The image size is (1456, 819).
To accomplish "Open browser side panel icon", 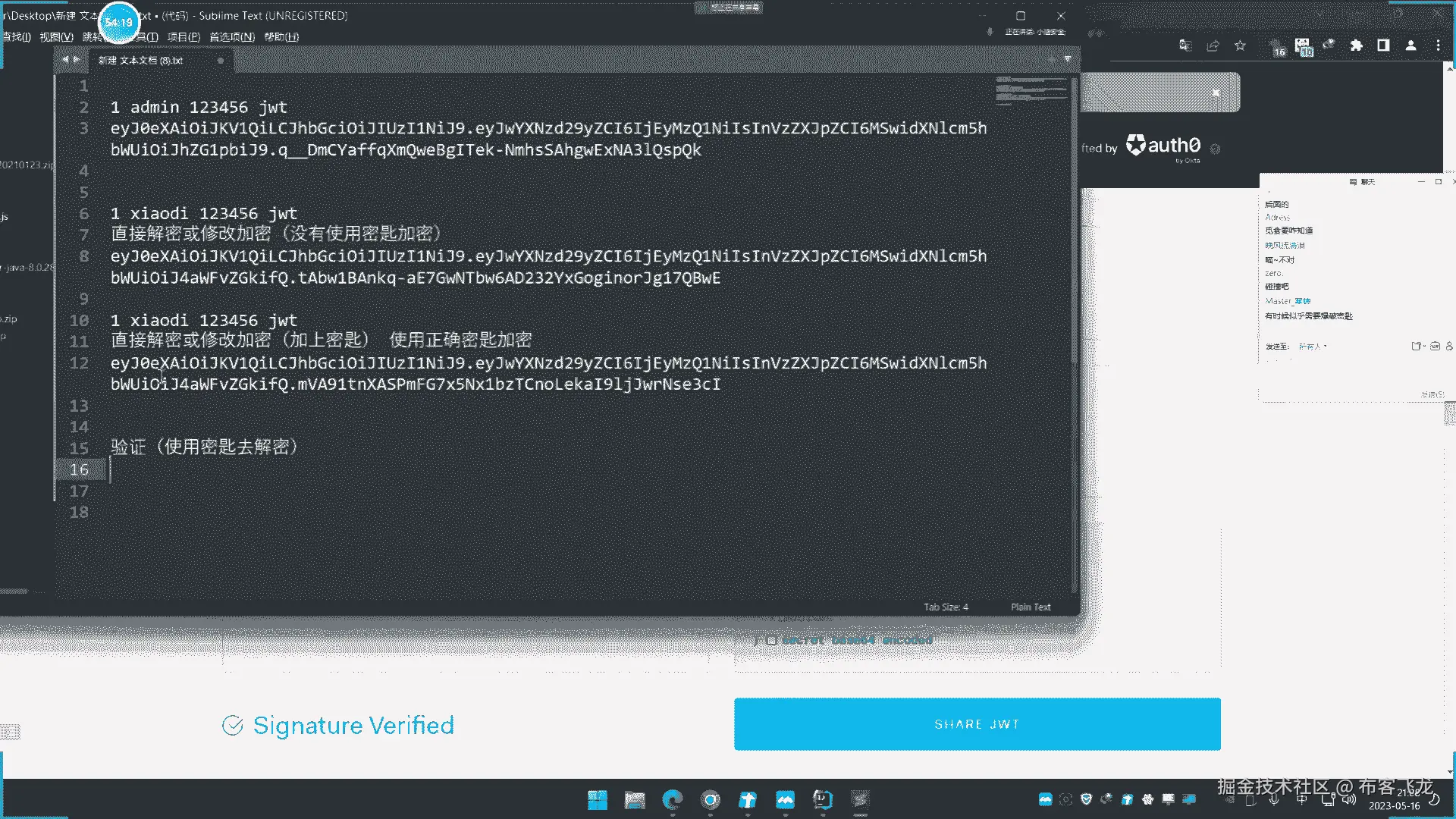I will (x=1383, y=45).
